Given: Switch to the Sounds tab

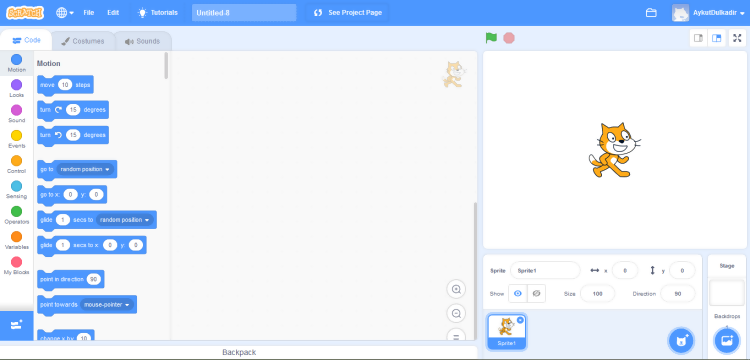Looking at the screenshot, I should pos(142,41).
